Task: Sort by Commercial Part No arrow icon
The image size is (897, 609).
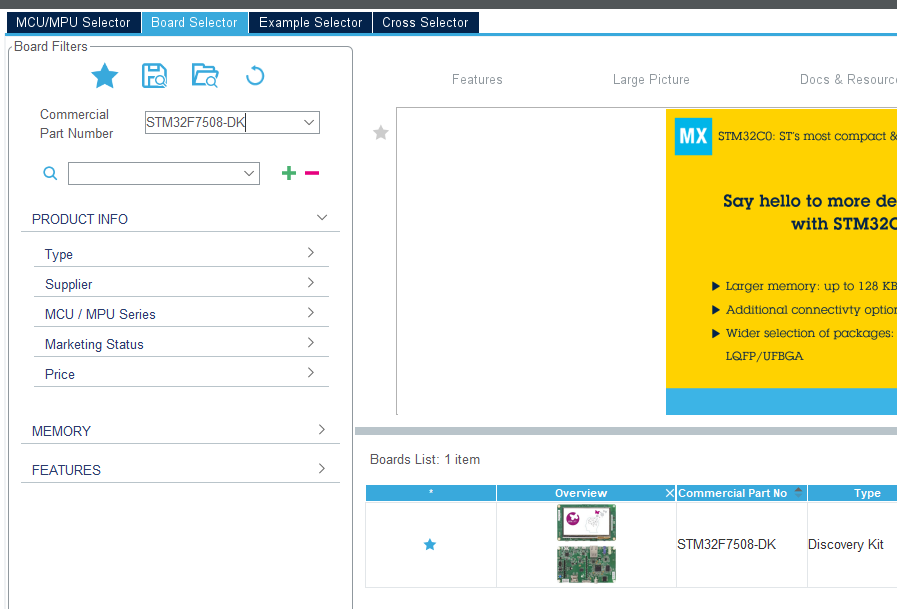Action: click(799, 492)
